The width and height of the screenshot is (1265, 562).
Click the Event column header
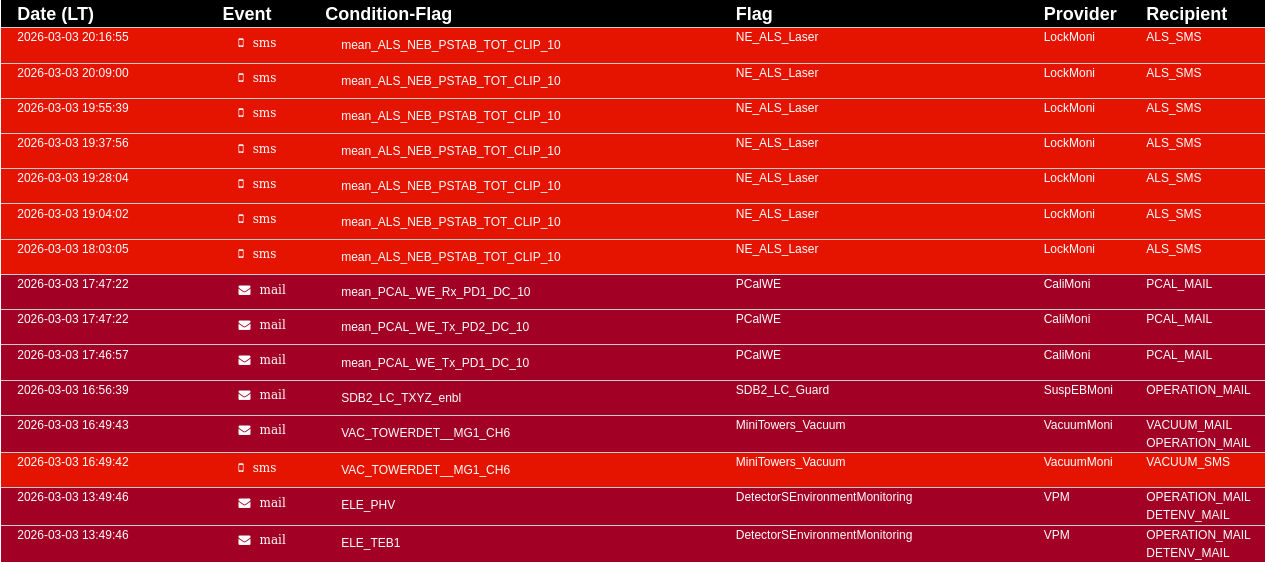246,14
